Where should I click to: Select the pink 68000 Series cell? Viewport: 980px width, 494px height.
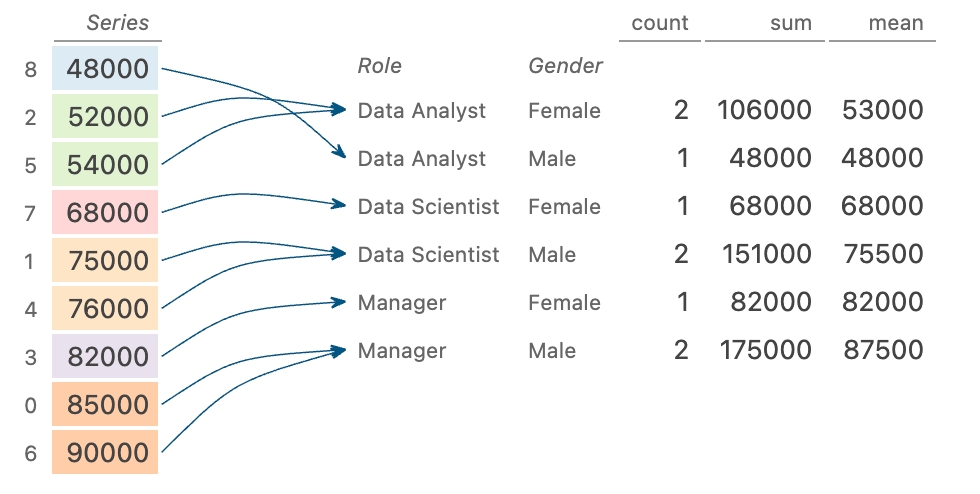108,213
